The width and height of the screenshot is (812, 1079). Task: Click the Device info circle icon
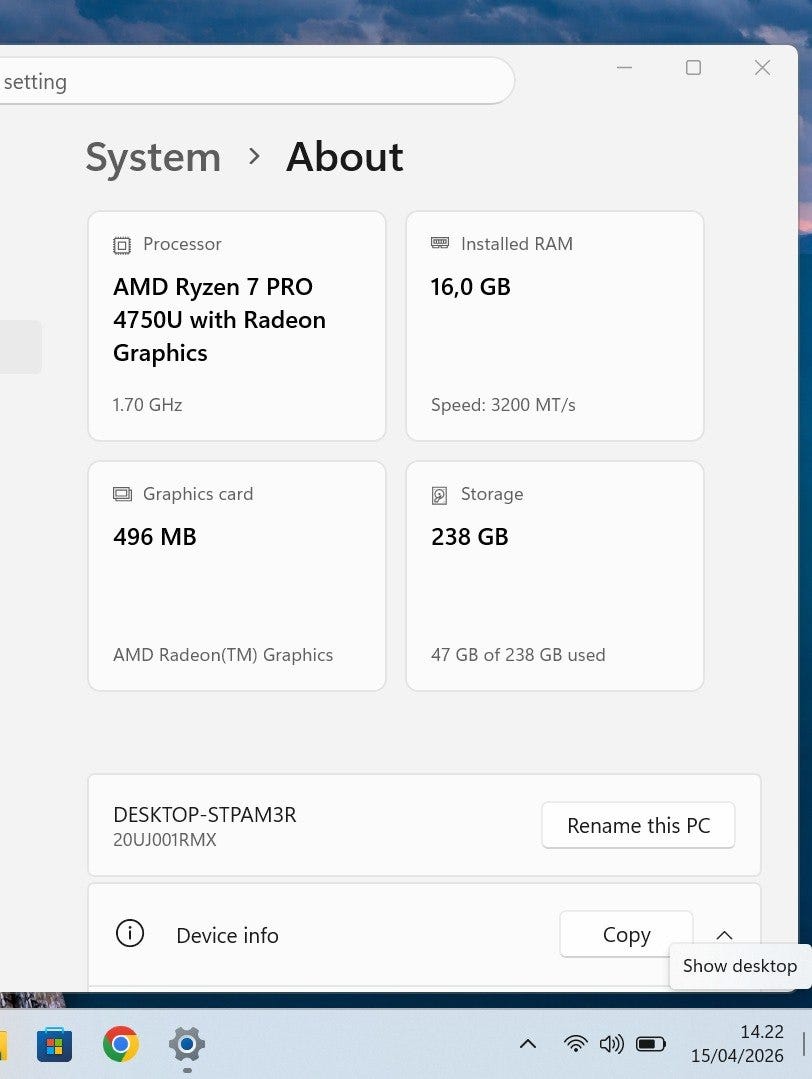[130, 934]
